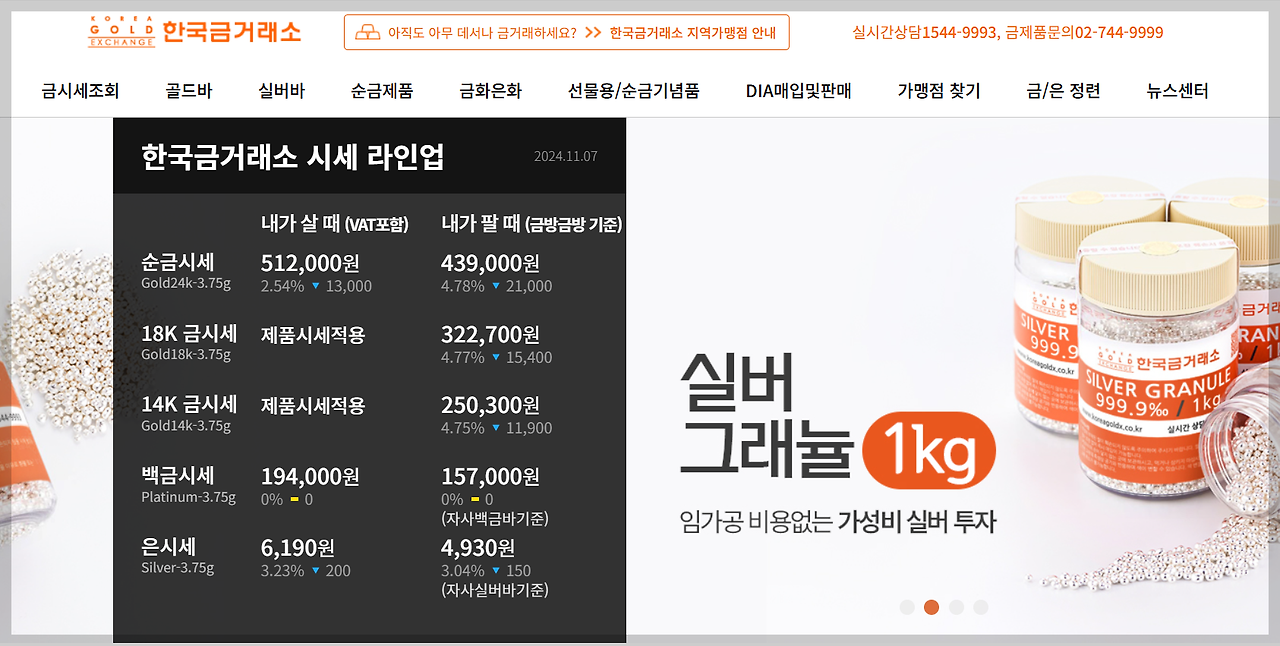Viewport: 1280px width, 646px height.
Task: Click the 순금시세 row label
Action: pos(178,262)
